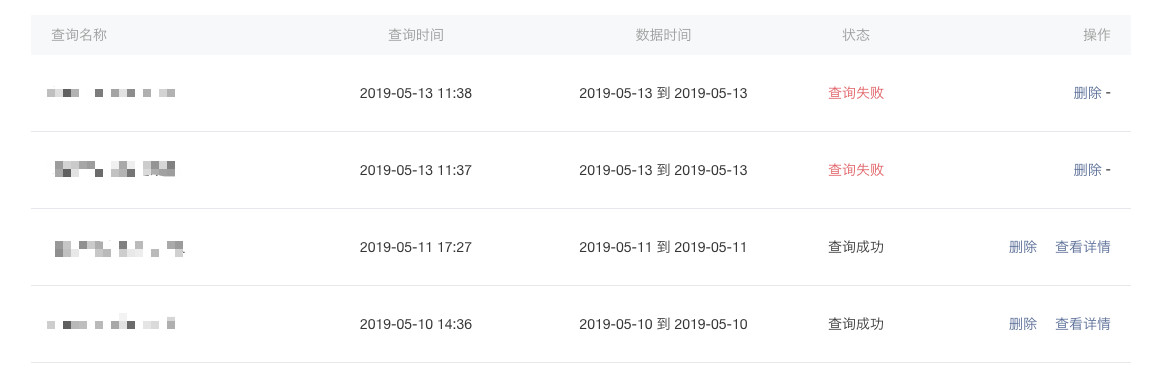Click the 数据时间 column header

pos(663,35)
